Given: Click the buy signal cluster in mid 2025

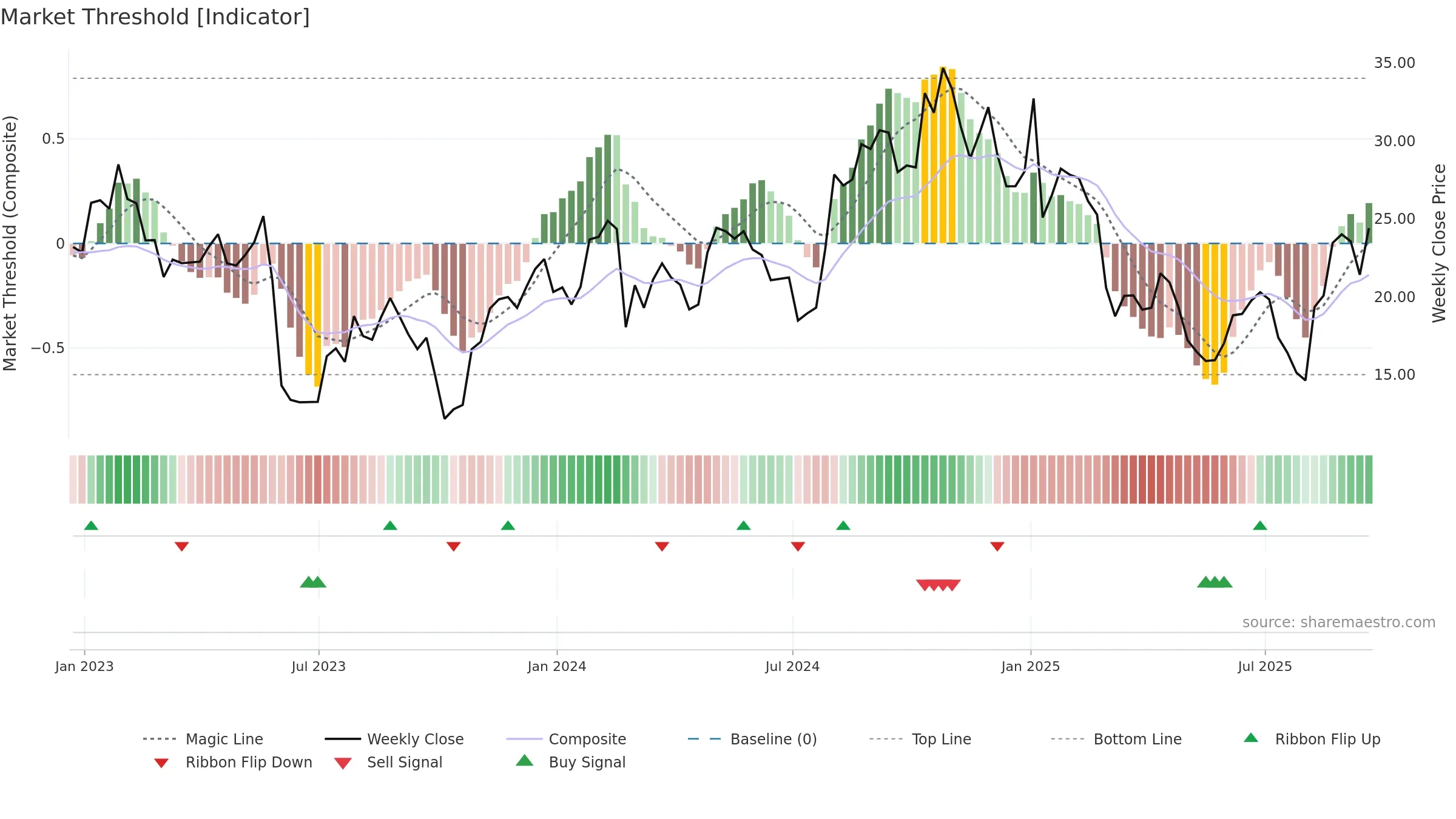Looking at the screenshot, I should [1215, 582].
